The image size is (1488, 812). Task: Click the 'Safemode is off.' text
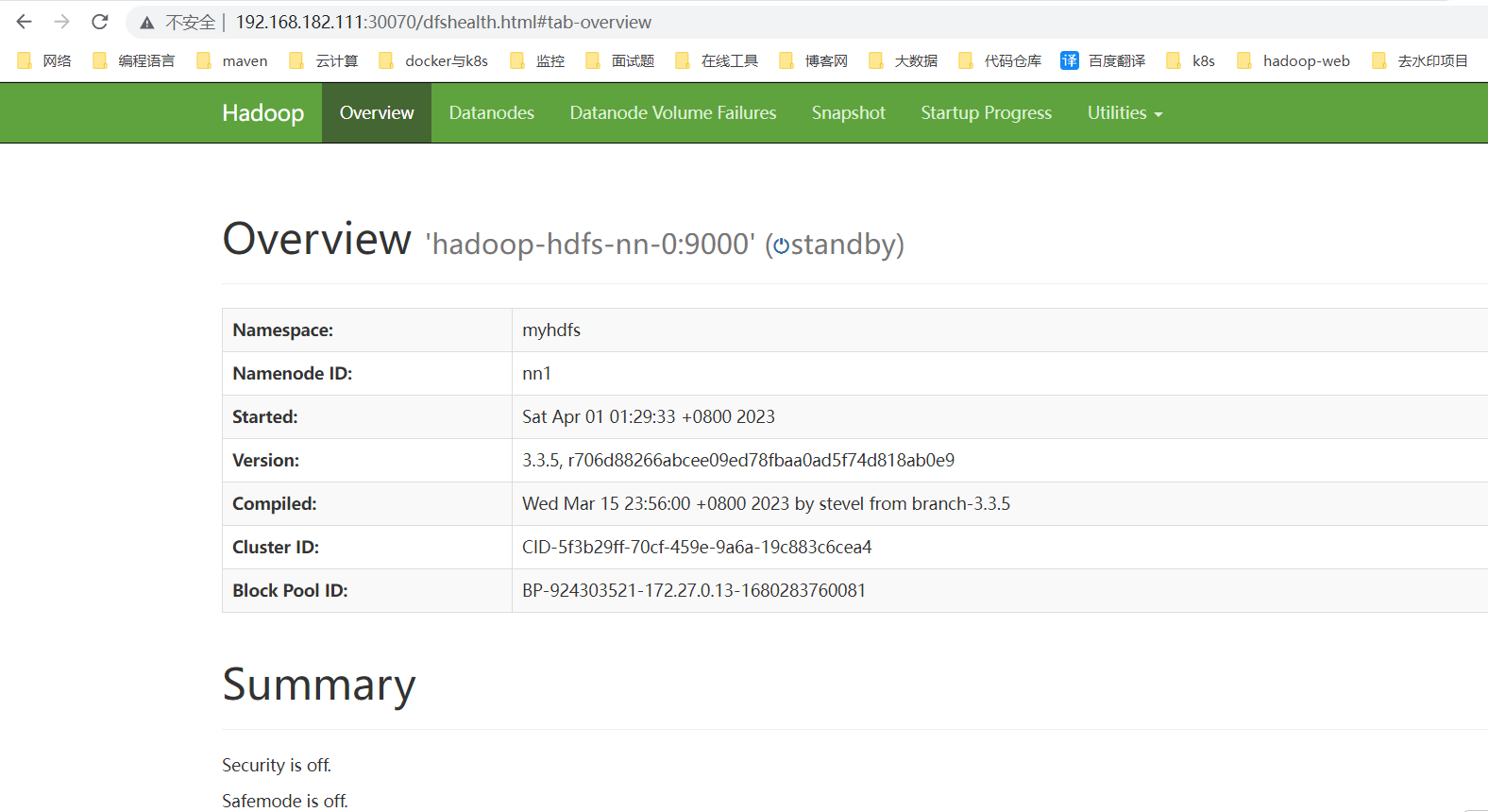pos(285,801)
